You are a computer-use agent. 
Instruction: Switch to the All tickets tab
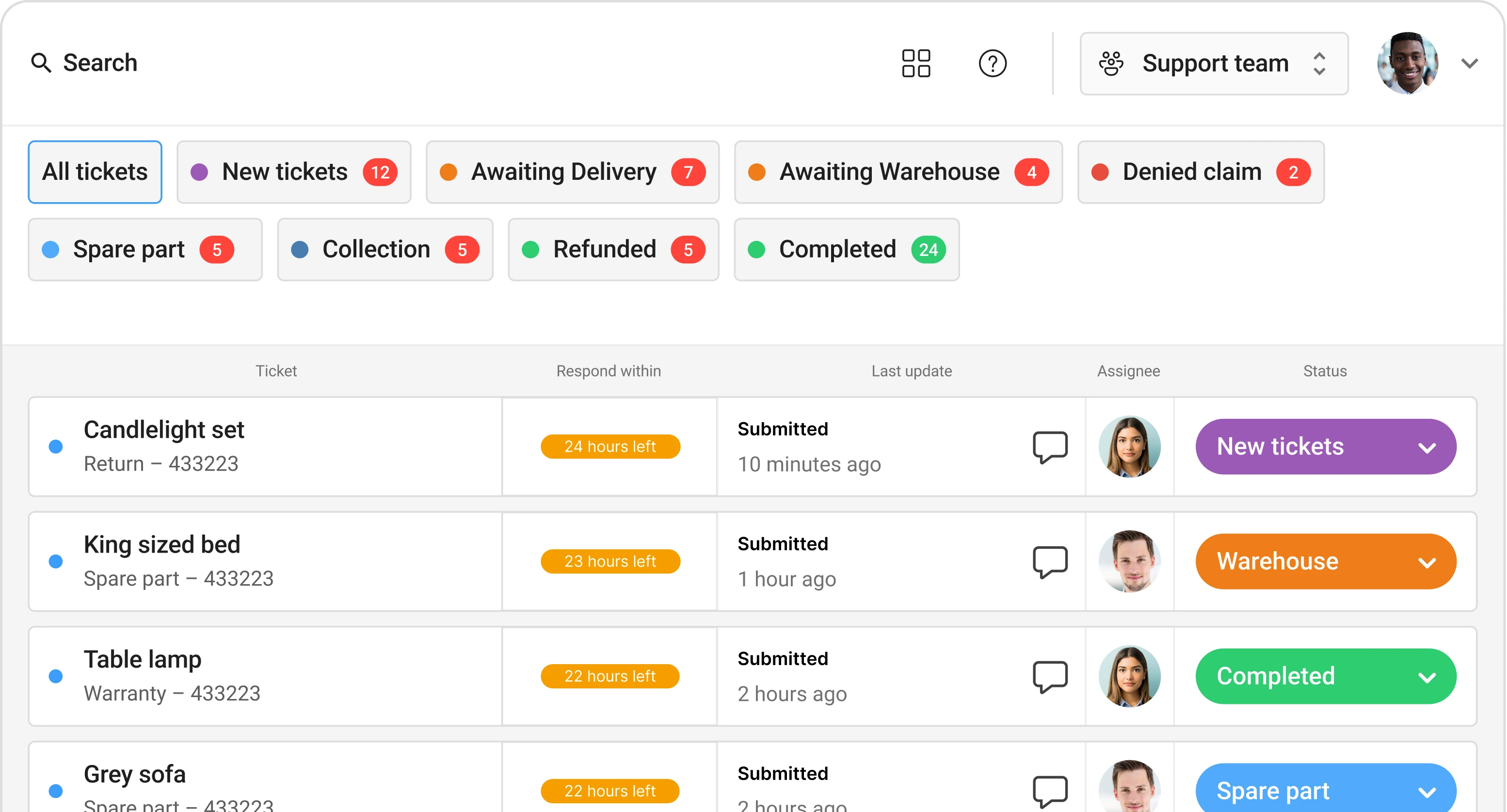(x=94, y=172)
